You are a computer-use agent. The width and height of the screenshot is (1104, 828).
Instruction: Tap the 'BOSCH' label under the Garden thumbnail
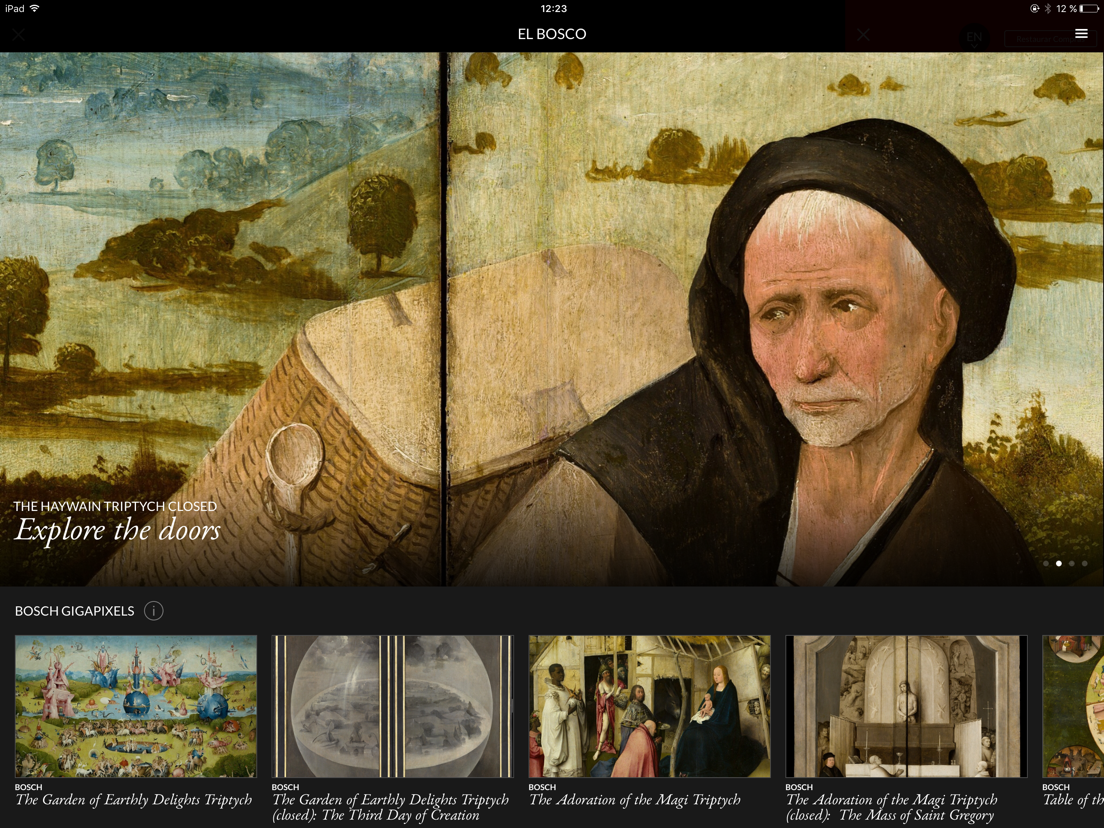pyautogui.click(x=28, y=787)
